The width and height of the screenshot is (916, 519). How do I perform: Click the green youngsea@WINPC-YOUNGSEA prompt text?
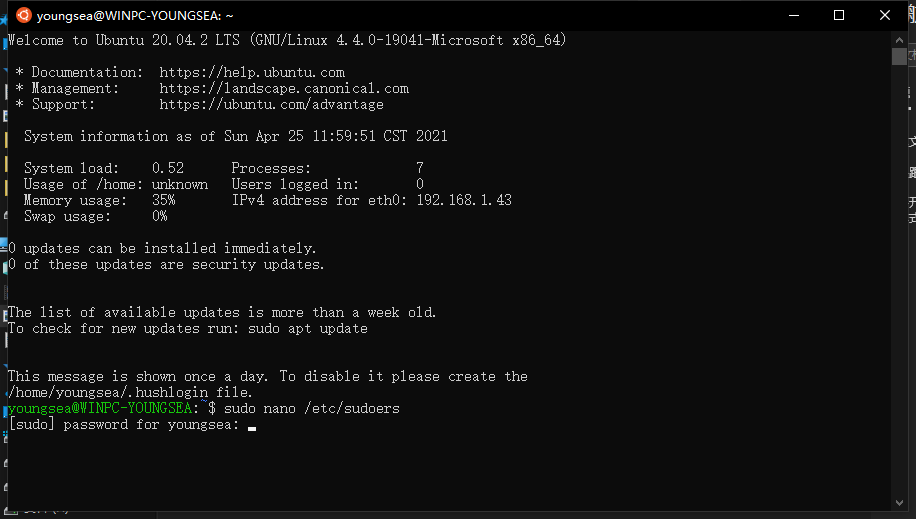pos(100,408)
